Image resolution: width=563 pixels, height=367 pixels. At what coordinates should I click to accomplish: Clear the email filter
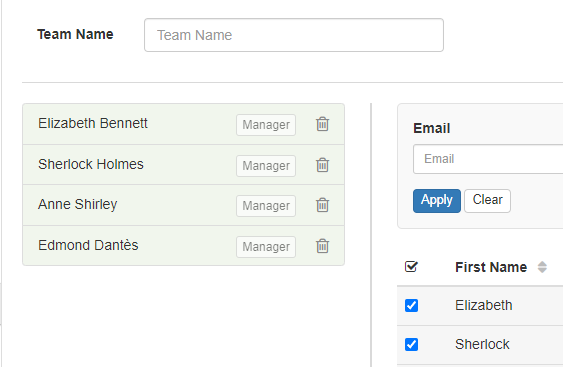[x=487, y=201]
